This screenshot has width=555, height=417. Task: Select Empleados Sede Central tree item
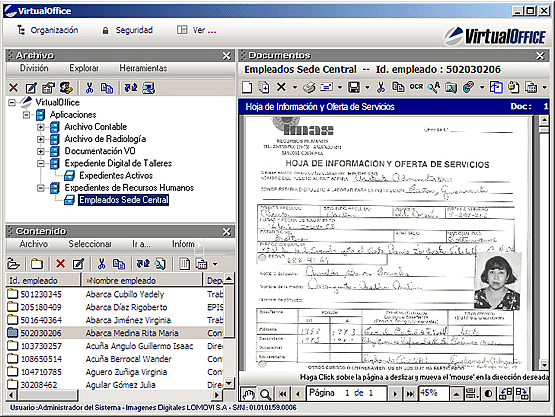pyautogui.click(x=124, y=200)
